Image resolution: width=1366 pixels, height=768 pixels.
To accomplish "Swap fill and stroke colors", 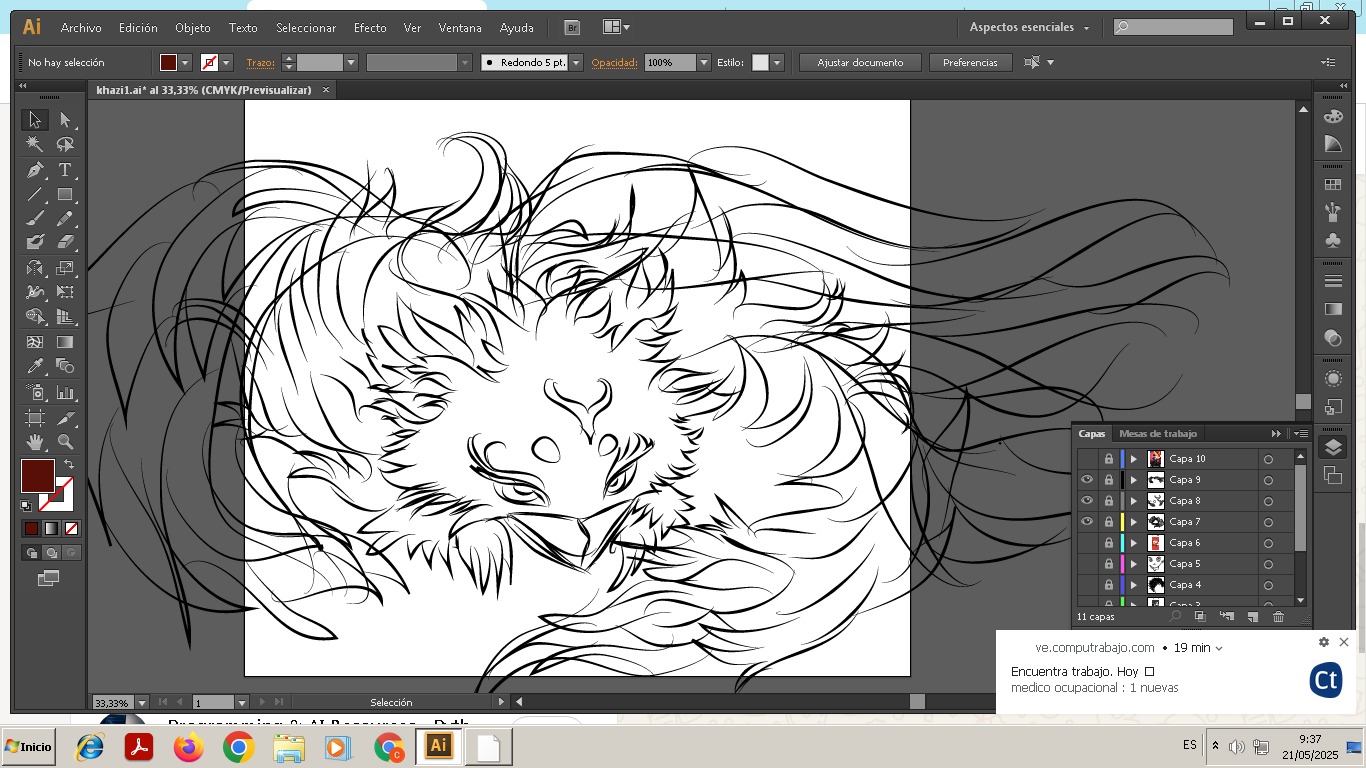I will pos(69,465).
